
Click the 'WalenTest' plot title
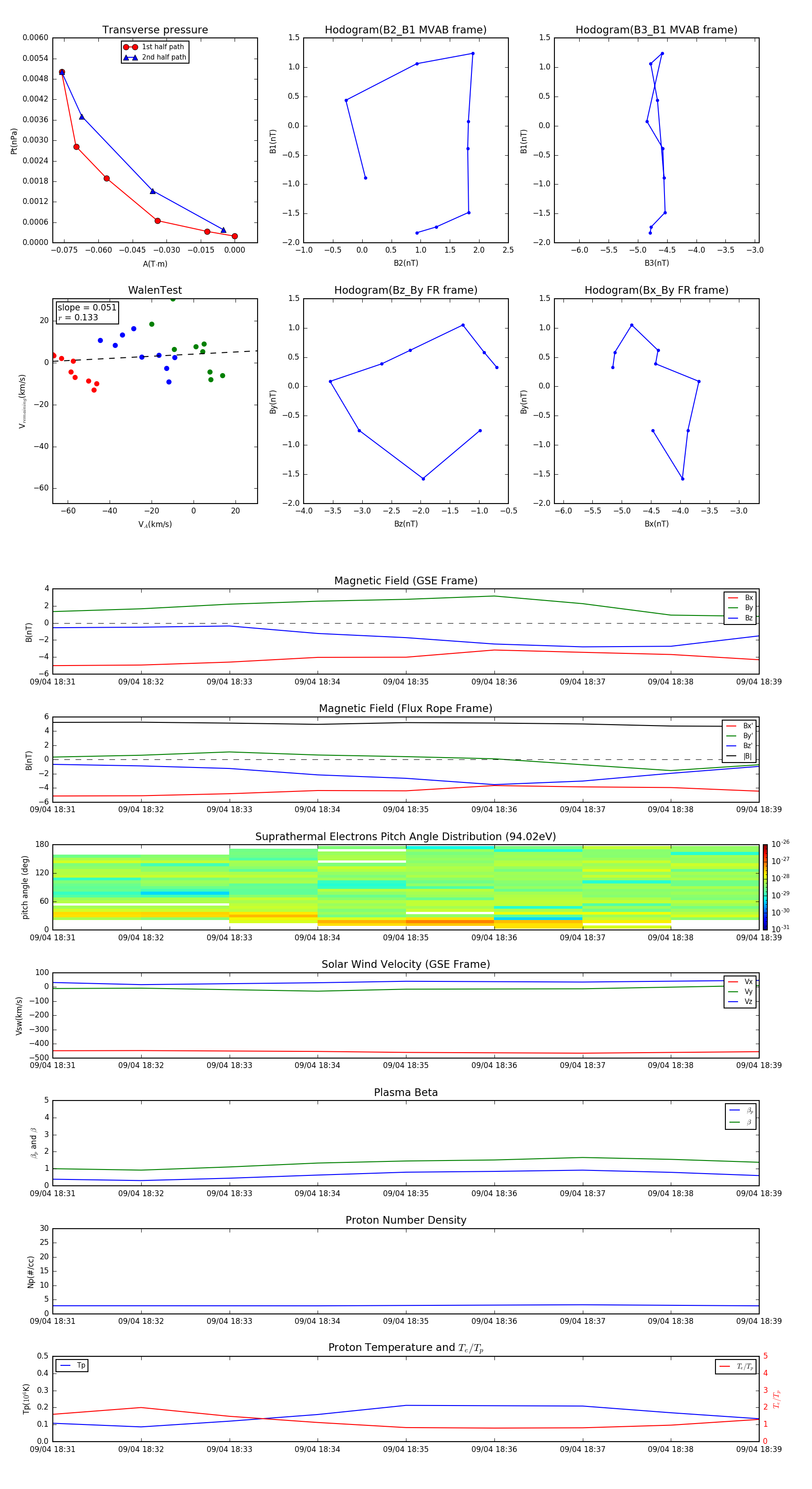coord(155,290)
